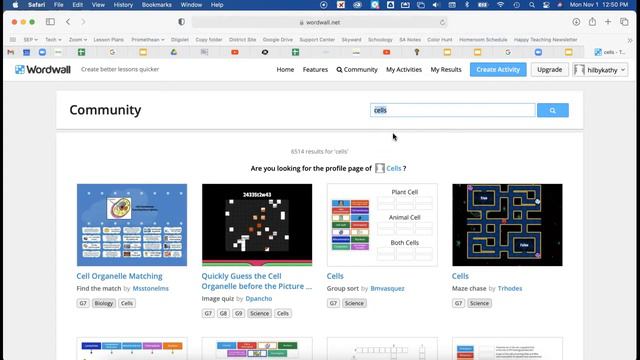
Task: Show more bookmarks with the double chevron
Action: pos(630,40)
